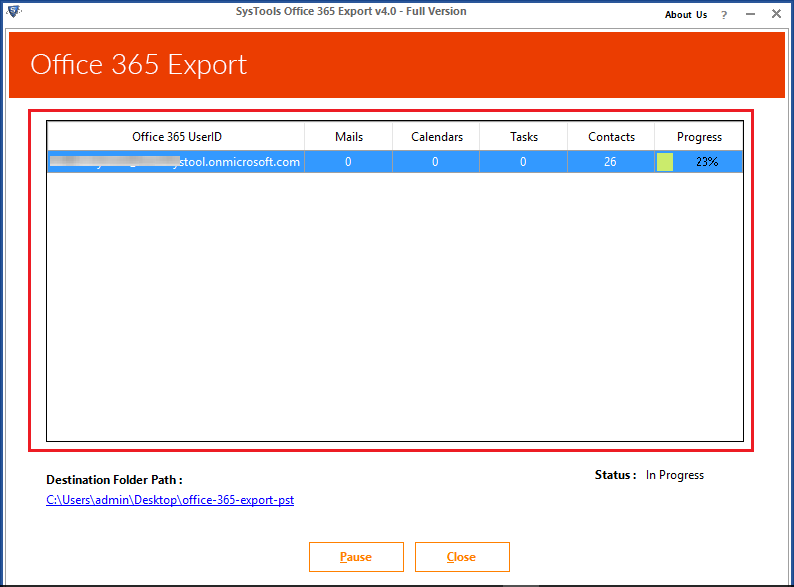Viewport: 794px width, 587px height.
Task: Click the Contacts column header
Action: click(611, 137)
